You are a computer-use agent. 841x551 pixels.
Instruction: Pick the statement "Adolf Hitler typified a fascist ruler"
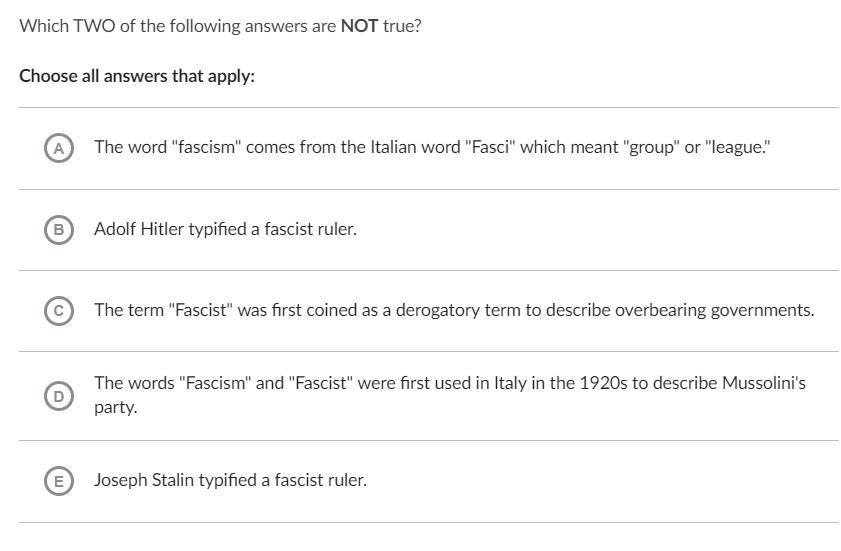tap(225, 229)
